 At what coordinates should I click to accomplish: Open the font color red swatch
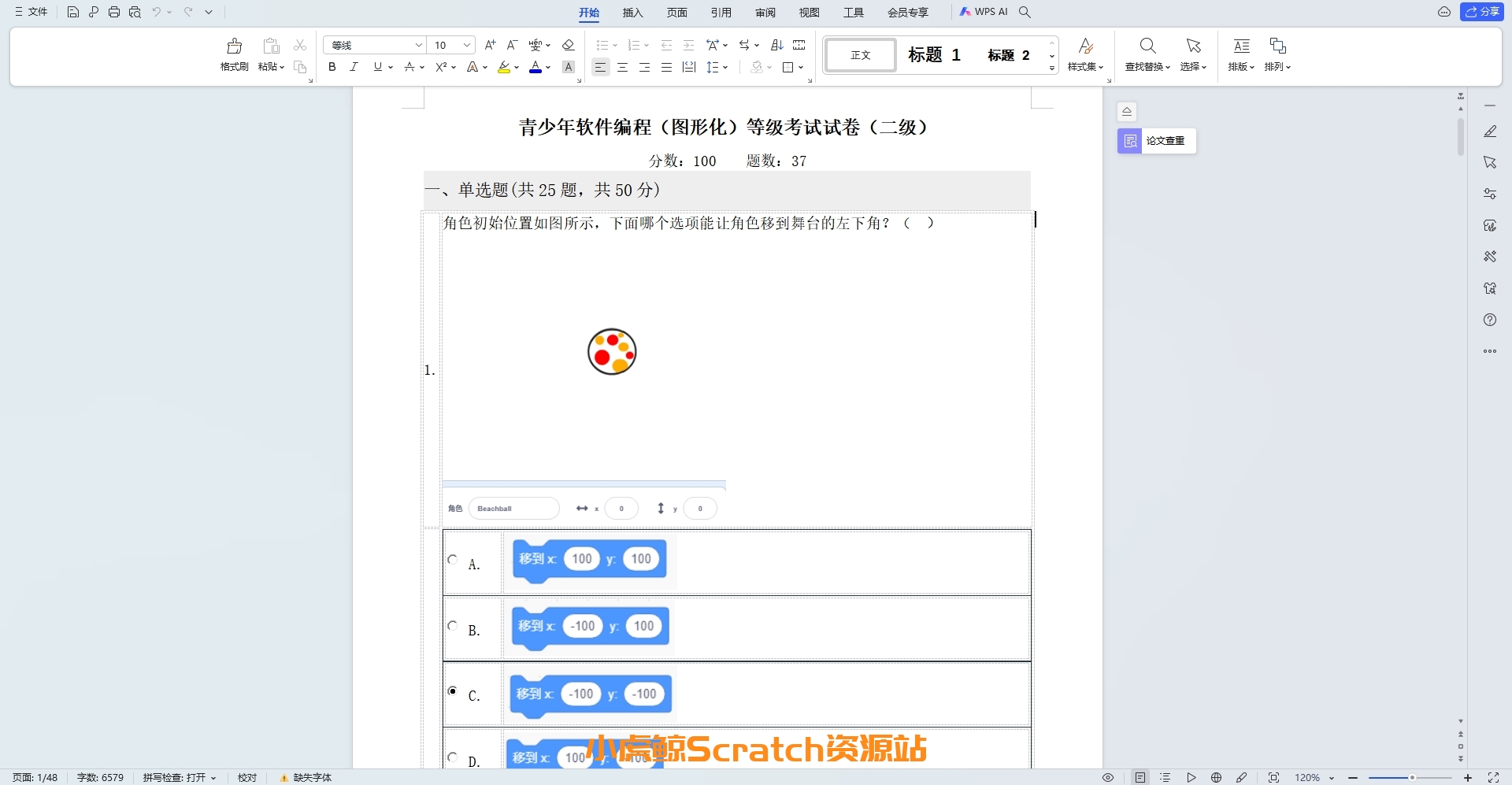pos(535,67)
